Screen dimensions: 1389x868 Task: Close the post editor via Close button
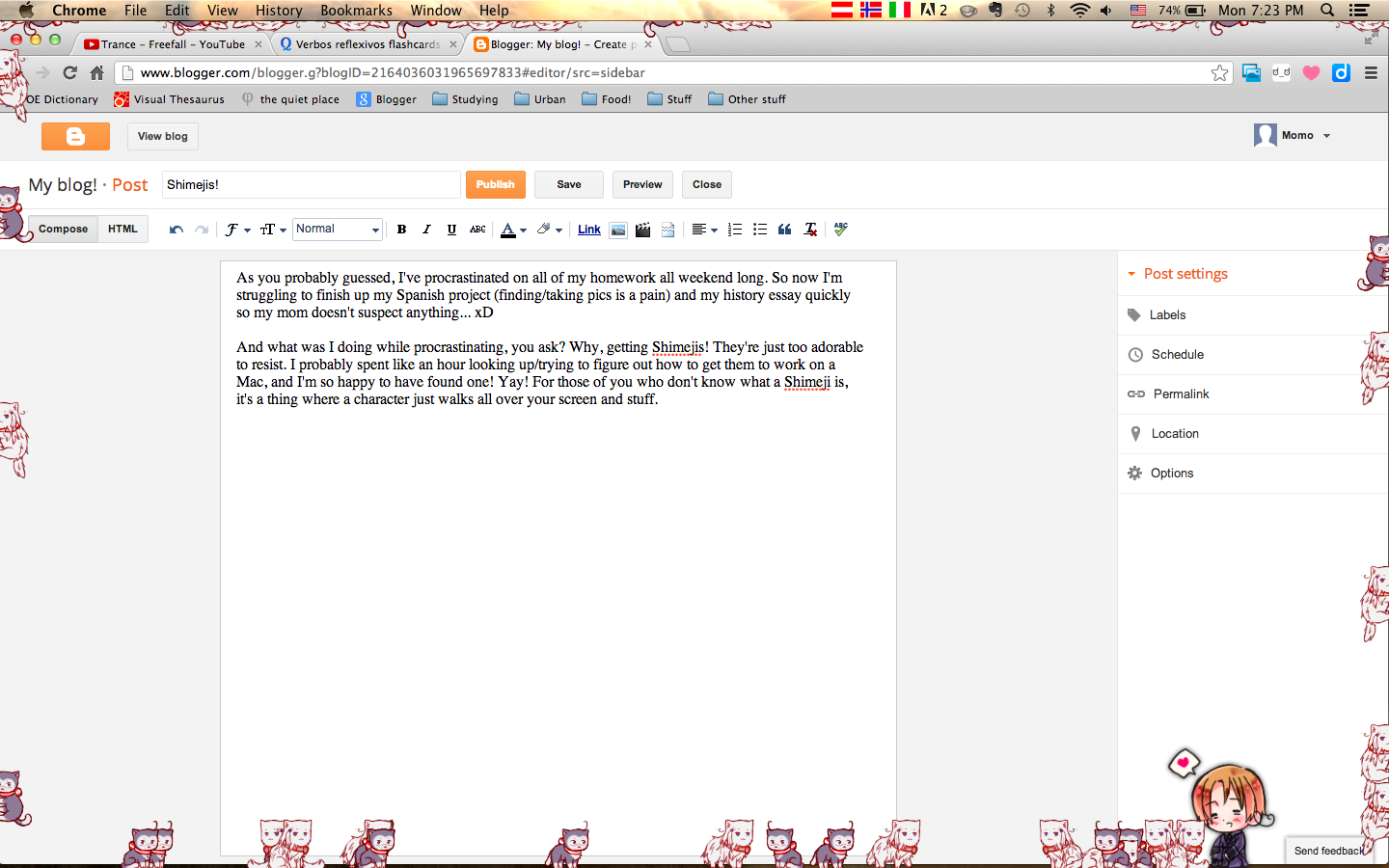tap(707, 185)
